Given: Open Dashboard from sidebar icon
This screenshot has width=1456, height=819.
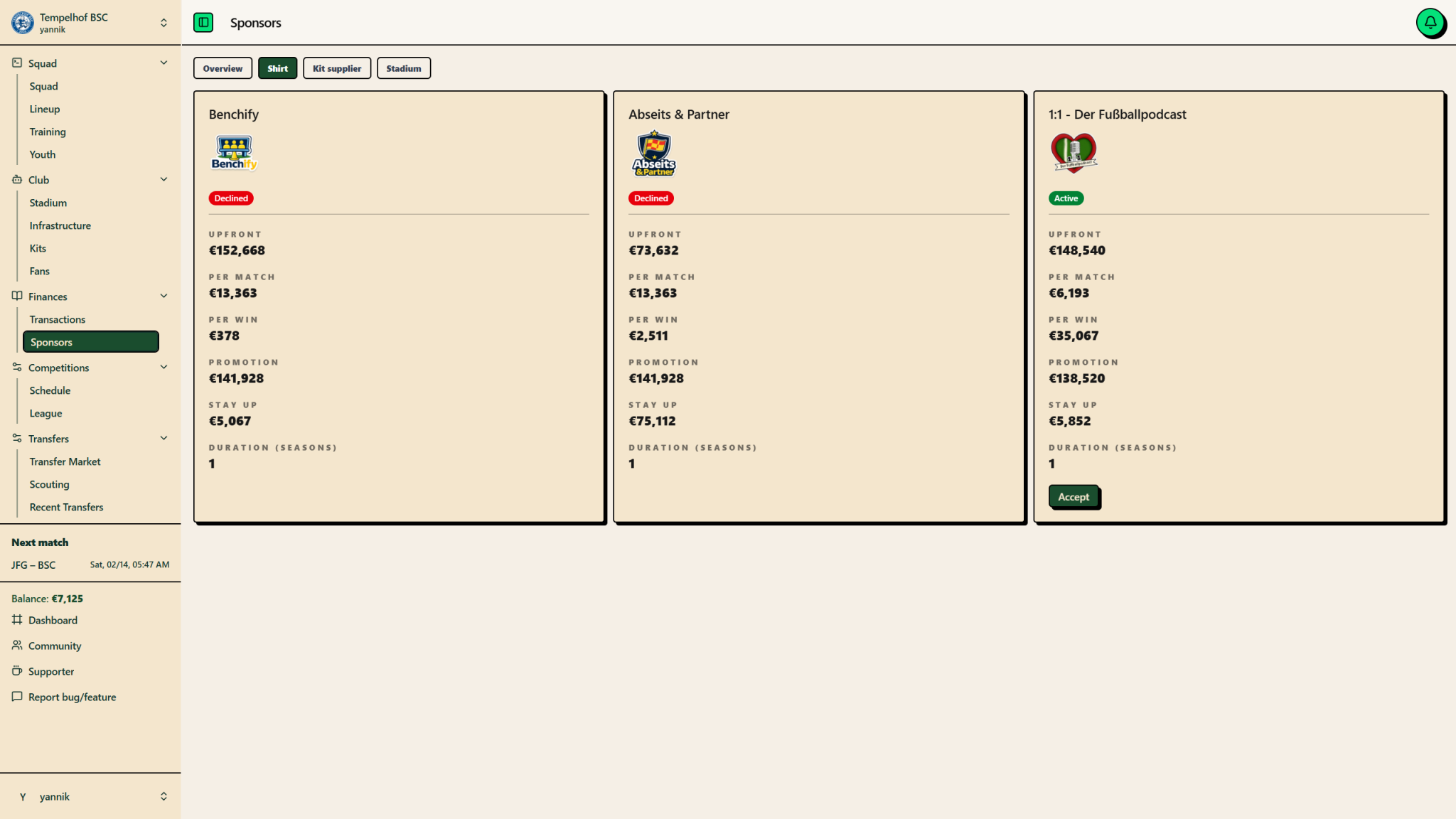Looking at the screenshot, I should [x=17, y=620].
